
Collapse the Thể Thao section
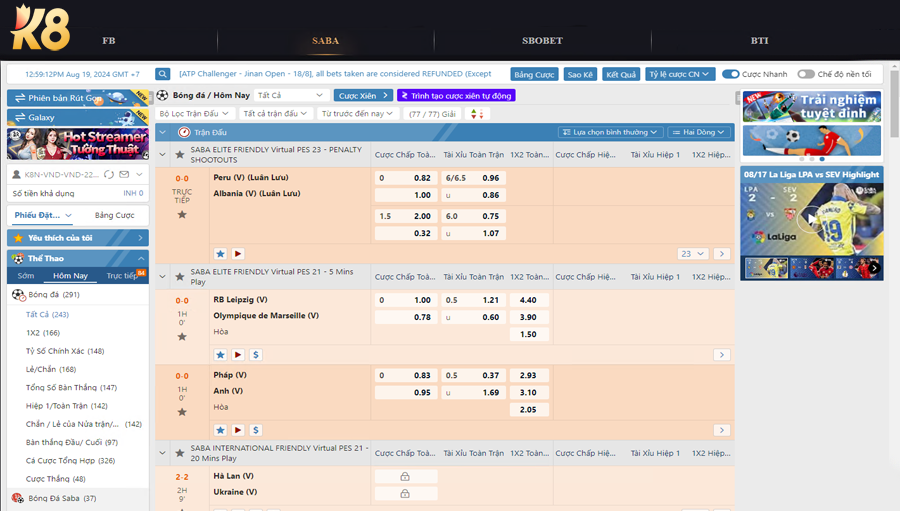(141, 258)
